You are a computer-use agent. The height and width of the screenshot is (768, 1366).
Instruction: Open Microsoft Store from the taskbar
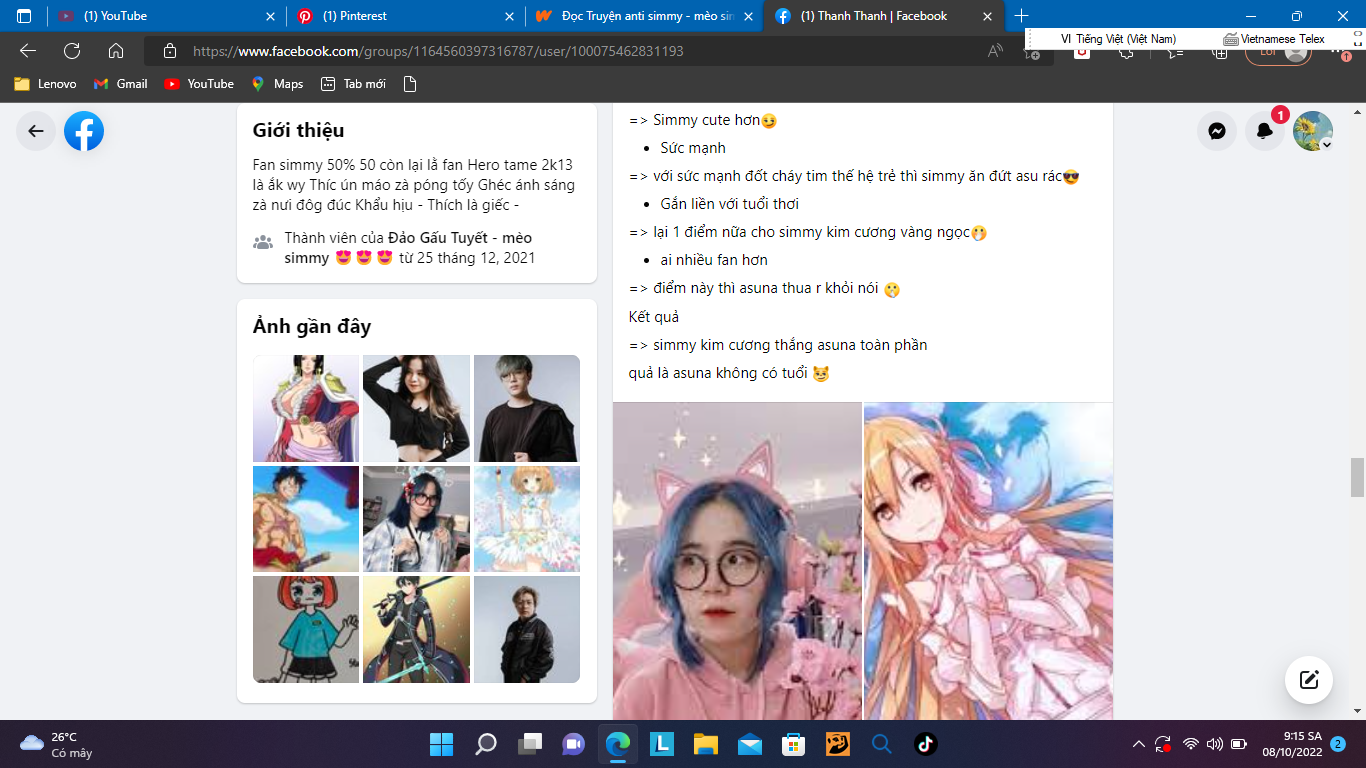tap(794, 744)
